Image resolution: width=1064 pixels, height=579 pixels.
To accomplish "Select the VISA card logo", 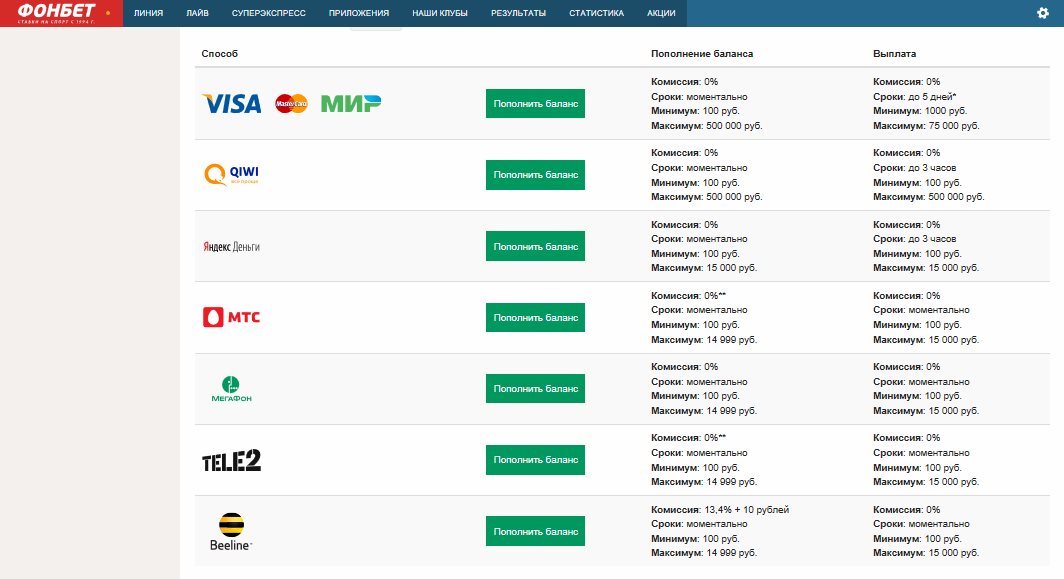I will (232, 104).
